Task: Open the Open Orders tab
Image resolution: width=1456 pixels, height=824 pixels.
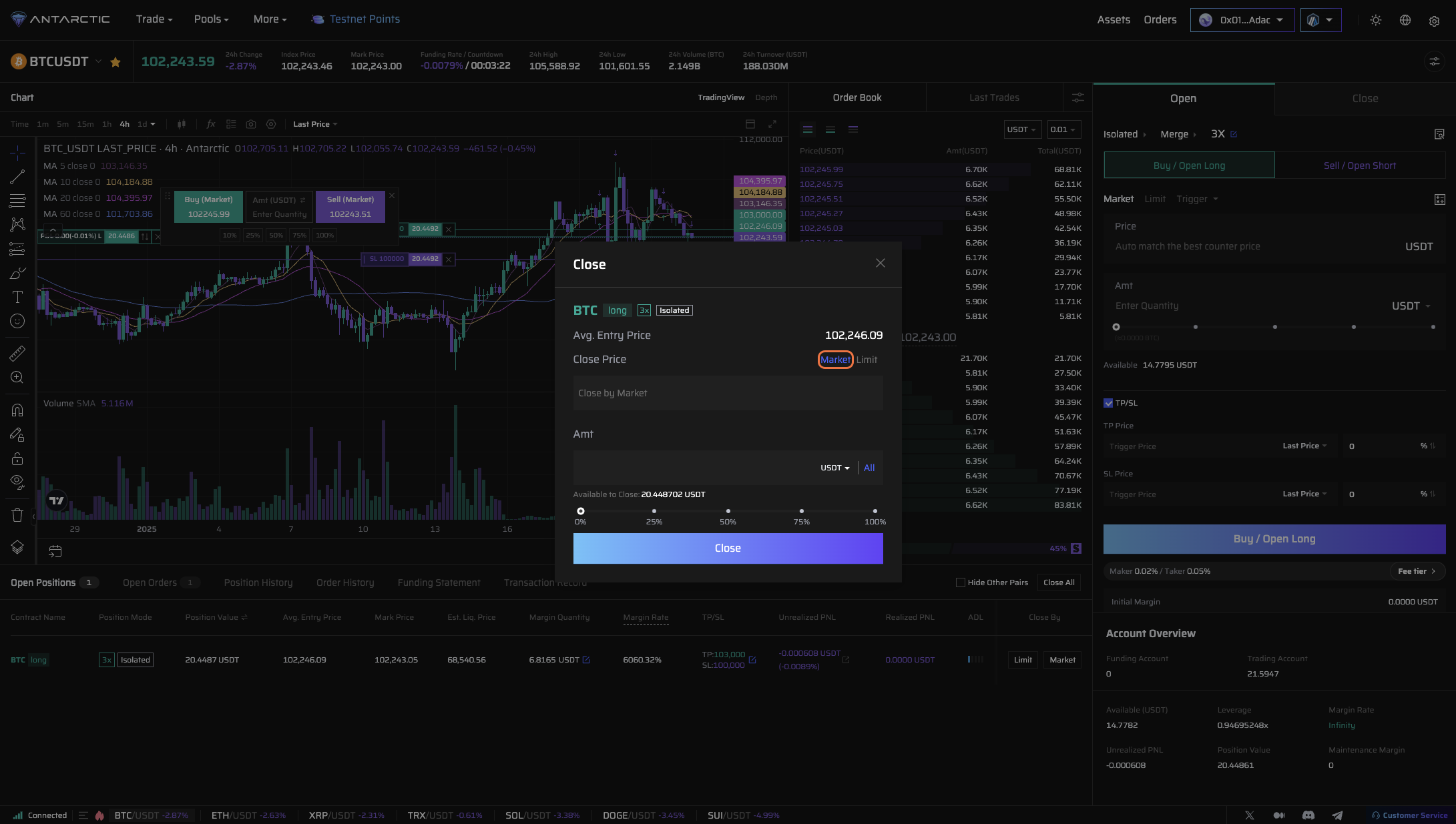Action: [x=161, y=582]
